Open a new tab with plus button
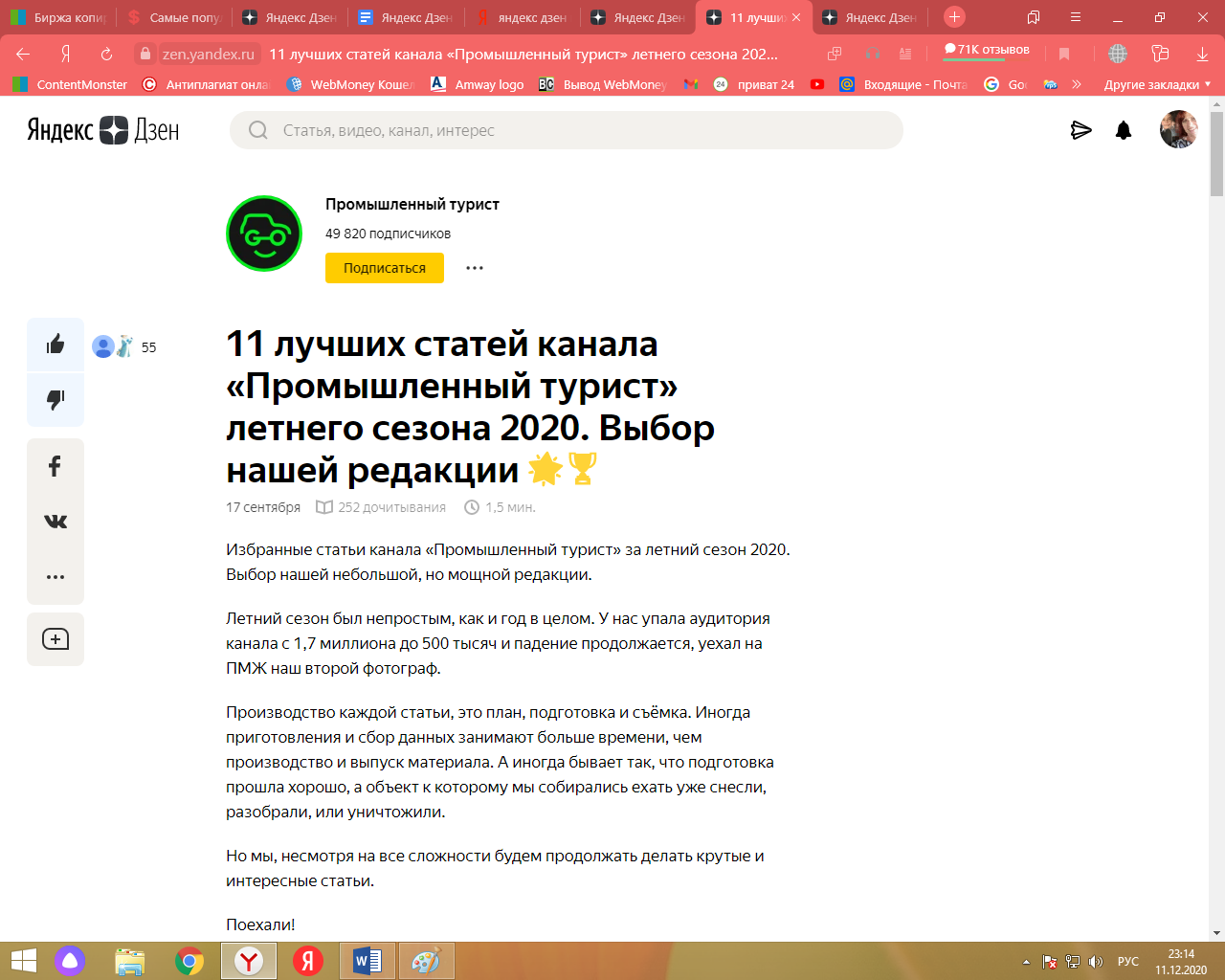The height and width of the screenshot is (980, 1225). click(x=954, y=16)
